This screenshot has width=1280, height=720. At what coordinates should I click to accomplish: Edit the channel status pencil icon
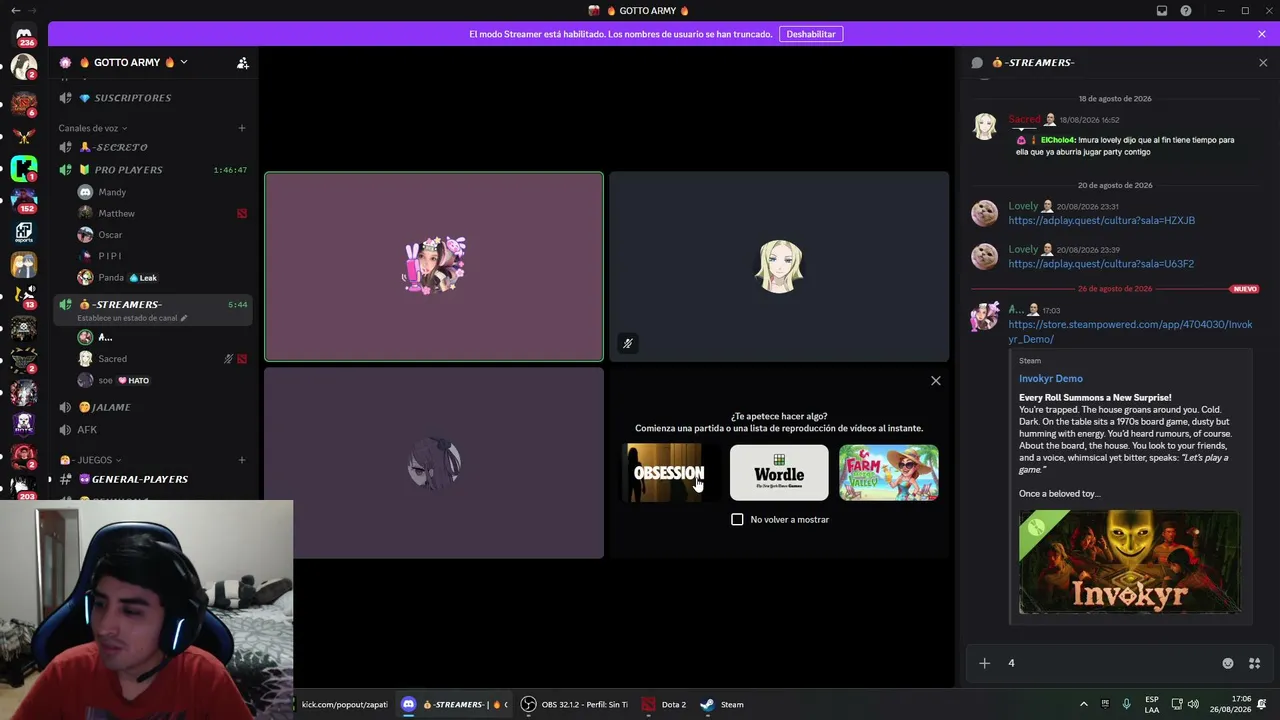click(x=183, y=318)
